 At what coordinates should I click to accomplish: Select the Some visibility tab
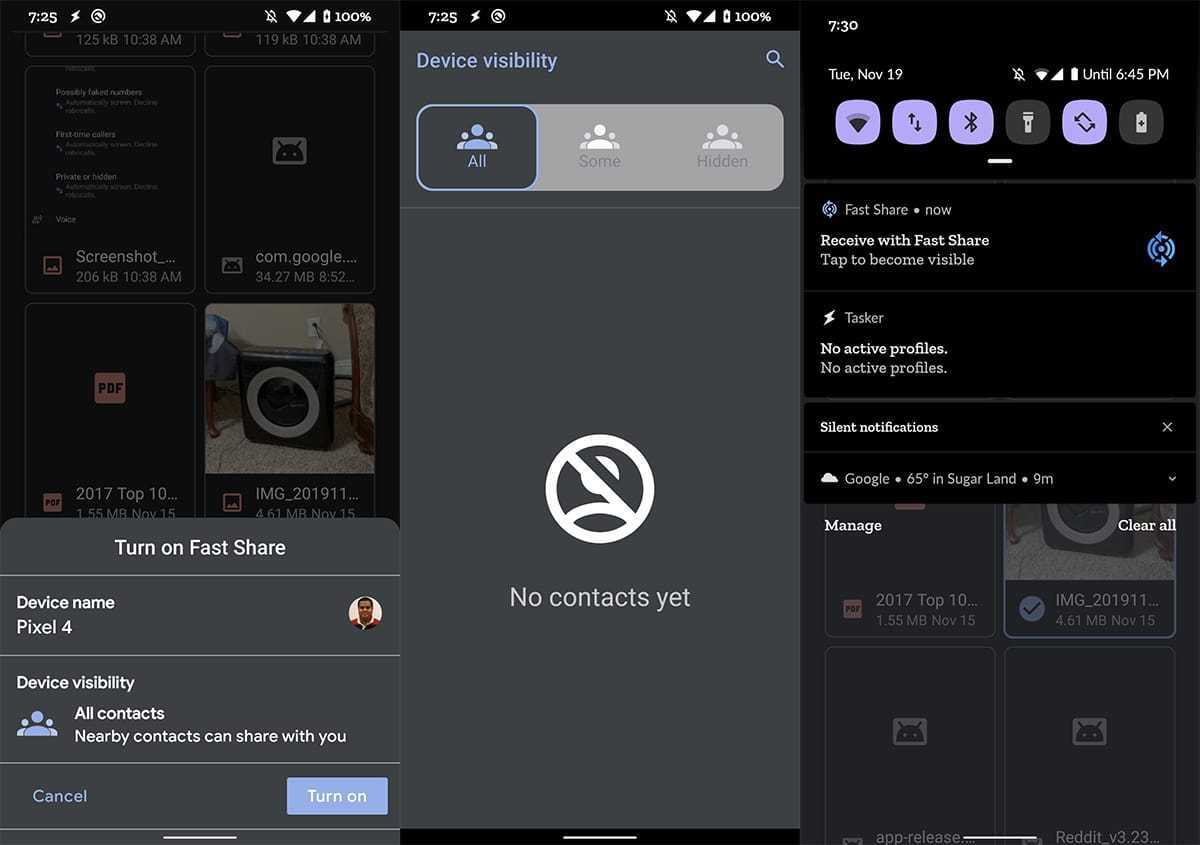pos(599,147)
